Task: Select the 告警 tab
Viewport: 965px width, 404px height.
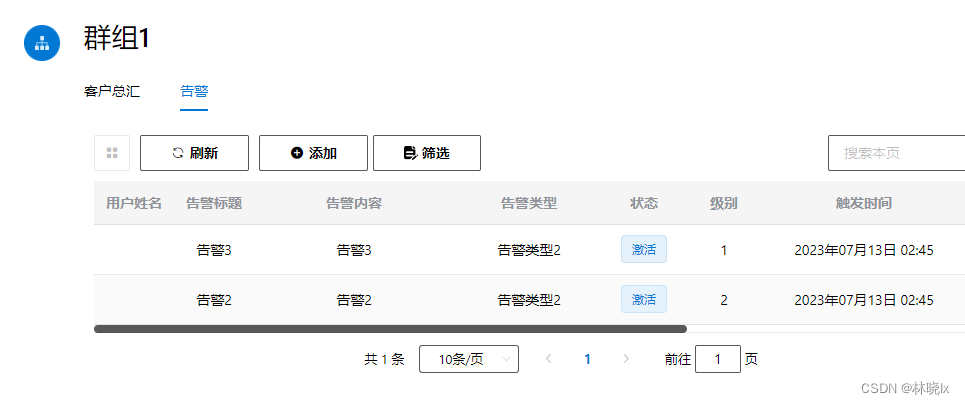Action: pos(194,91)
